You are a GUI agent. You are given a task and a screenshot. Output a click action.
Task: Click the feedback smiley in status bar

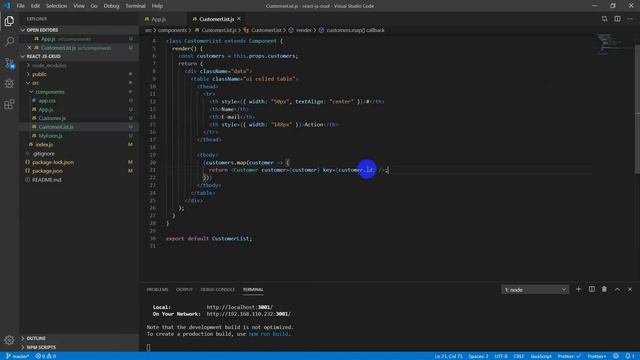616,356
